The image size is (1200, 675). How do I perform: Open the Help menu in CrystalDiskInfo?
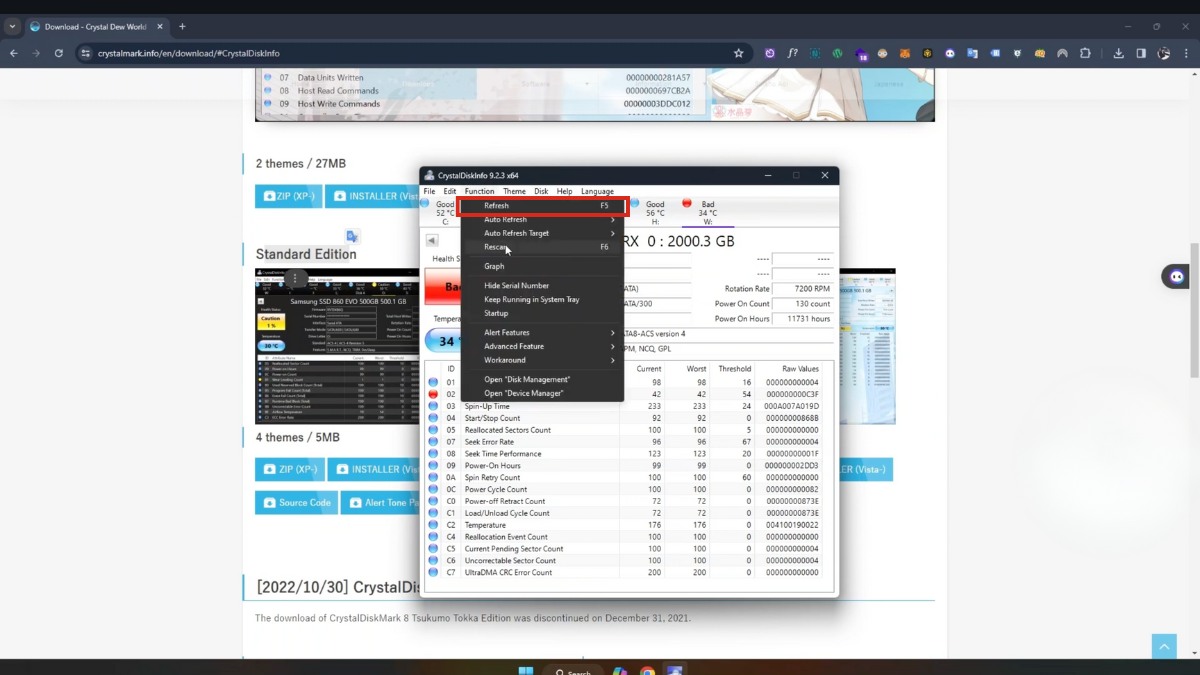coord(565,191)
